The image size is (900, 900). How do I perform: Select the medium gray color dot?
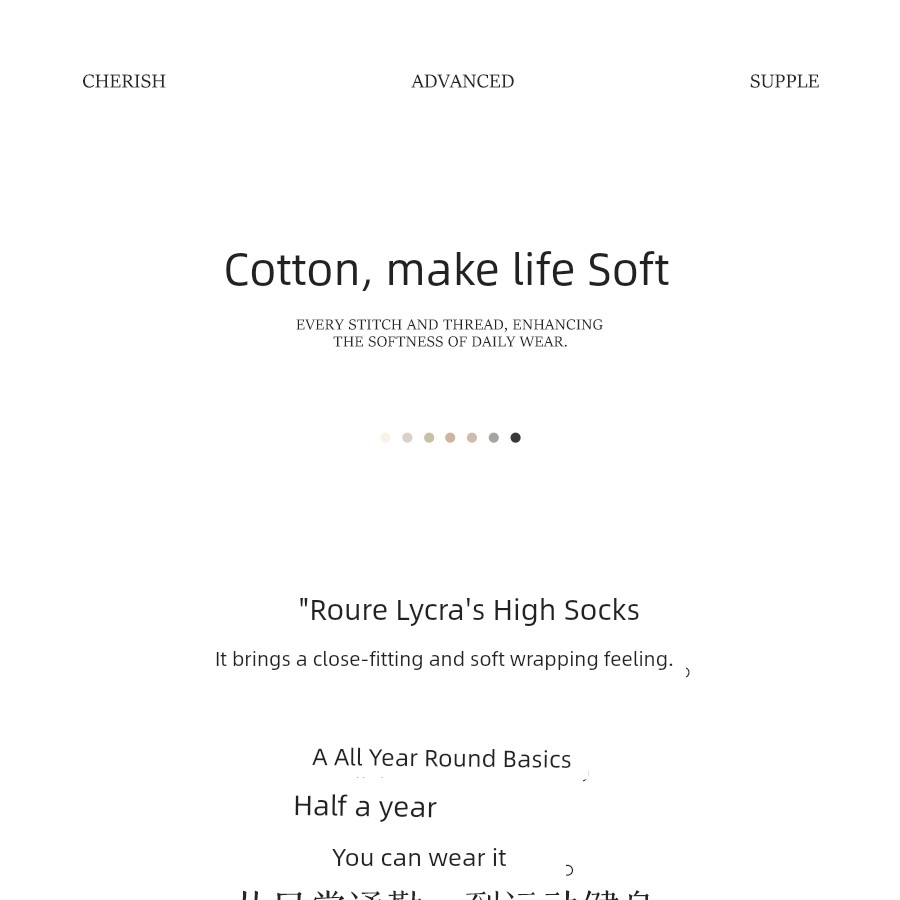pyautogui.click(x=493, y=438)
